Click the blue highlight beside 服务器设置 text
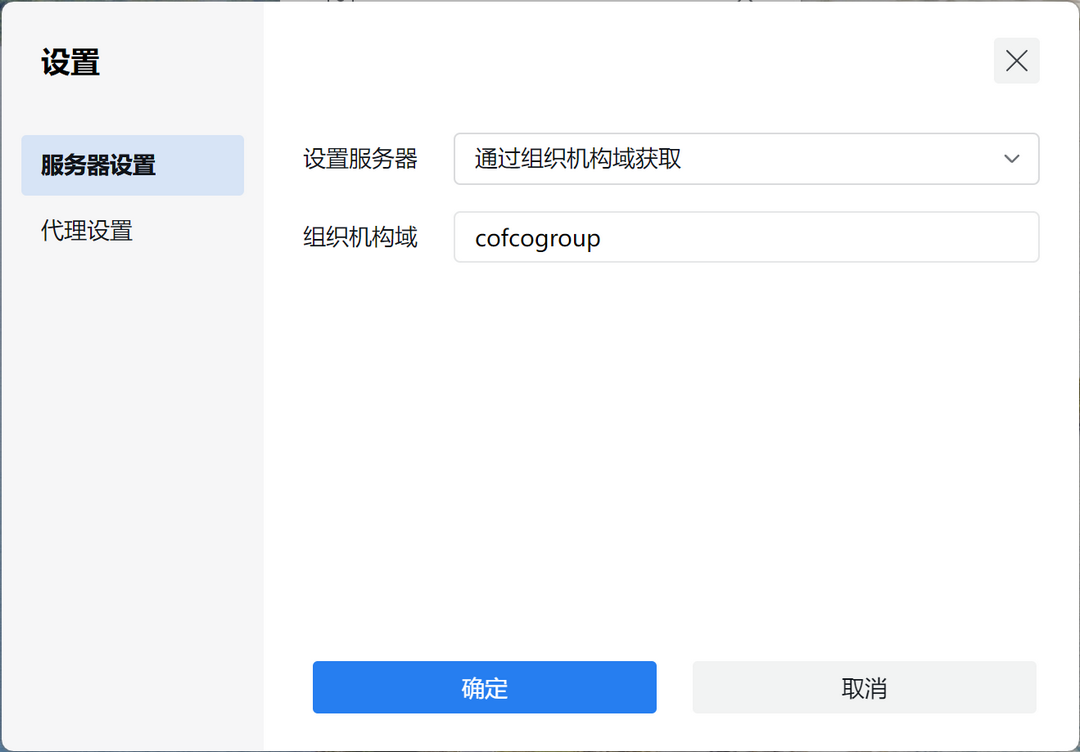 point(205,165)
